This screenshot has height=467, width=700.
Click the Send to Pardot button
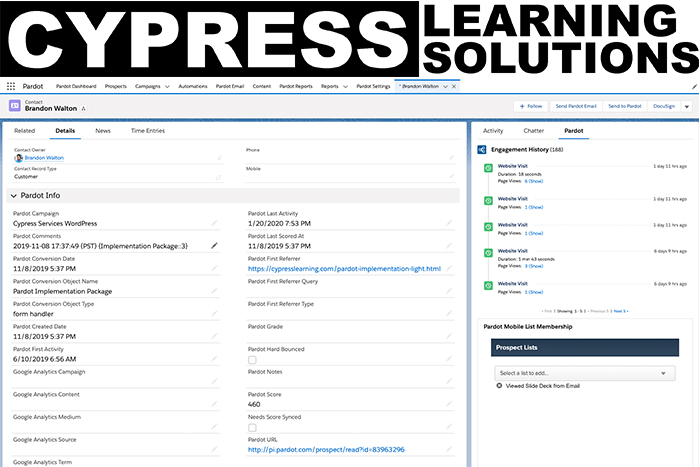625,106
